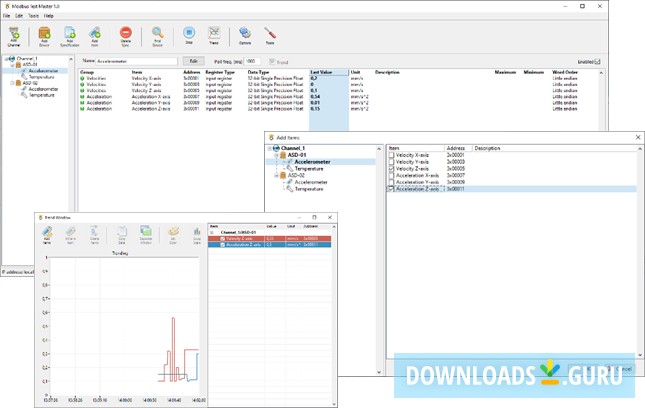The height and width of the screenshot is (408, 645).
Task: Uncheck Velocity Z-axis in Trend Window list
Action: [223, 239]
